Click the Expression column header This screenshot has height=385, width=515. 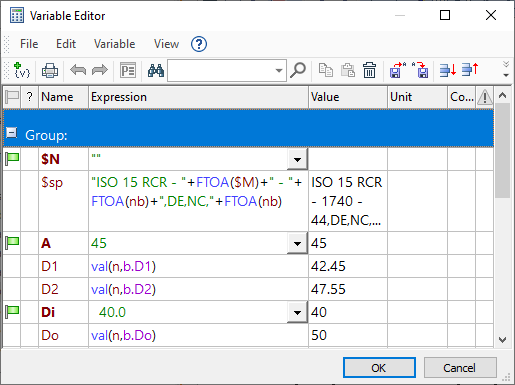coord(198,97)
